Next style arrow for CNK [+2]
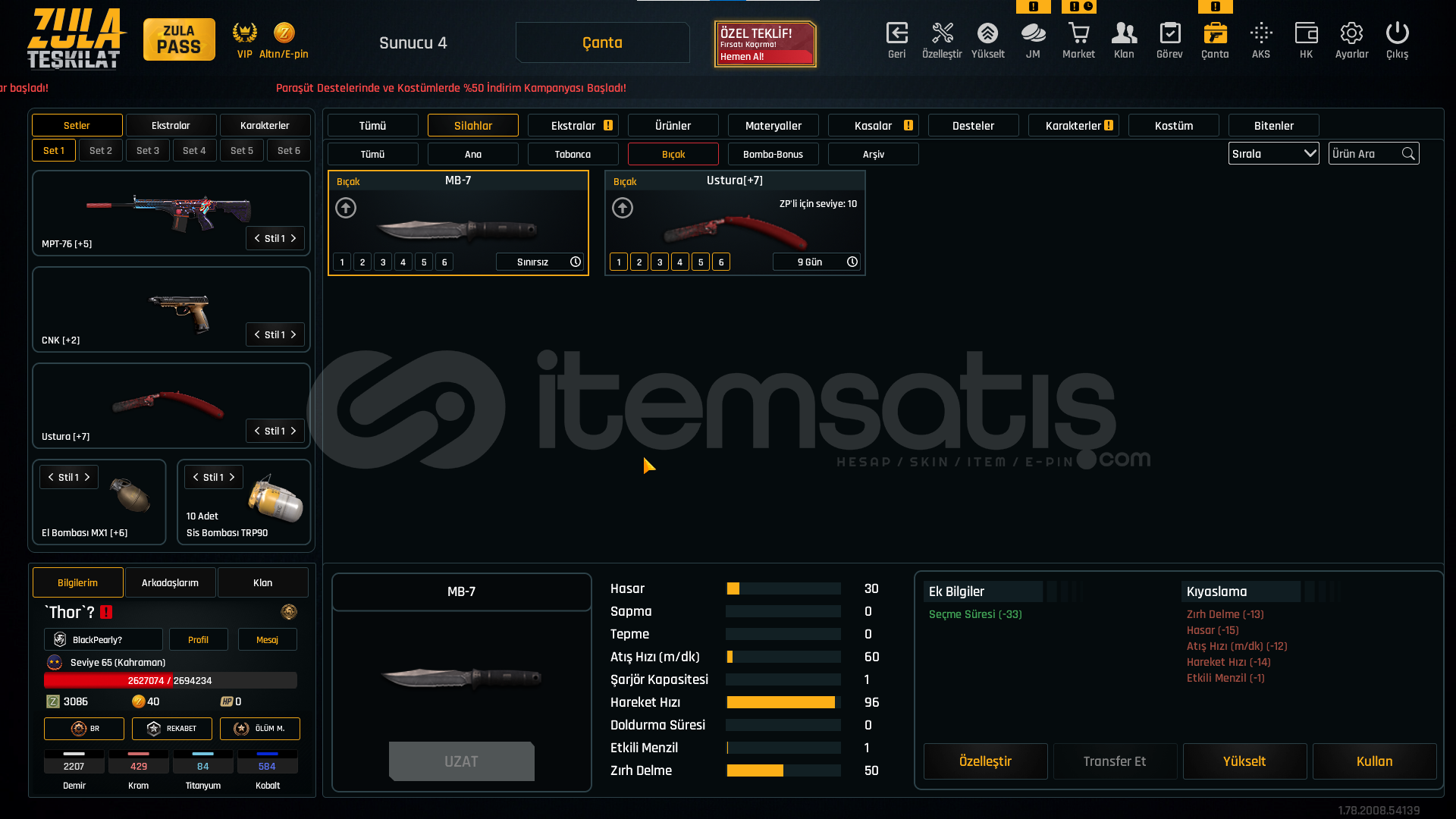 coord(293,334)
